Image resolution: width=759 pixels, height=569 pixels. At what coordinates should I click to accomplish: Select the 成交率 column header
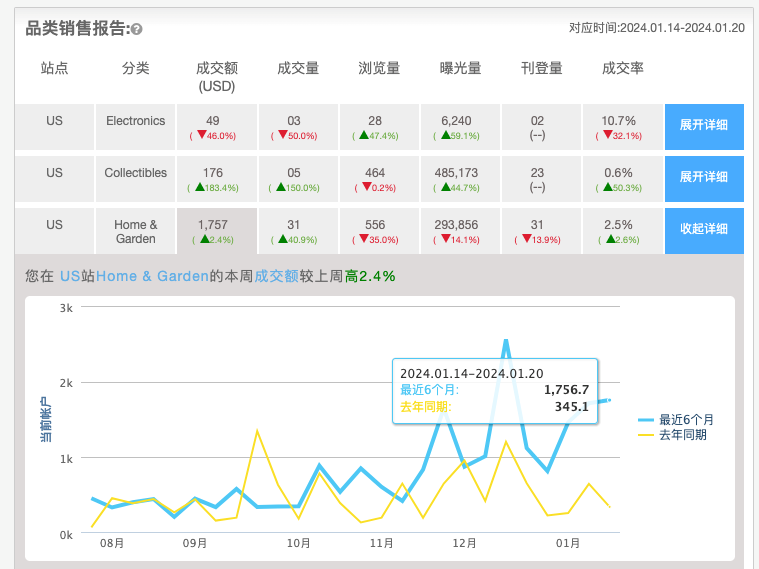pos(623,68)
